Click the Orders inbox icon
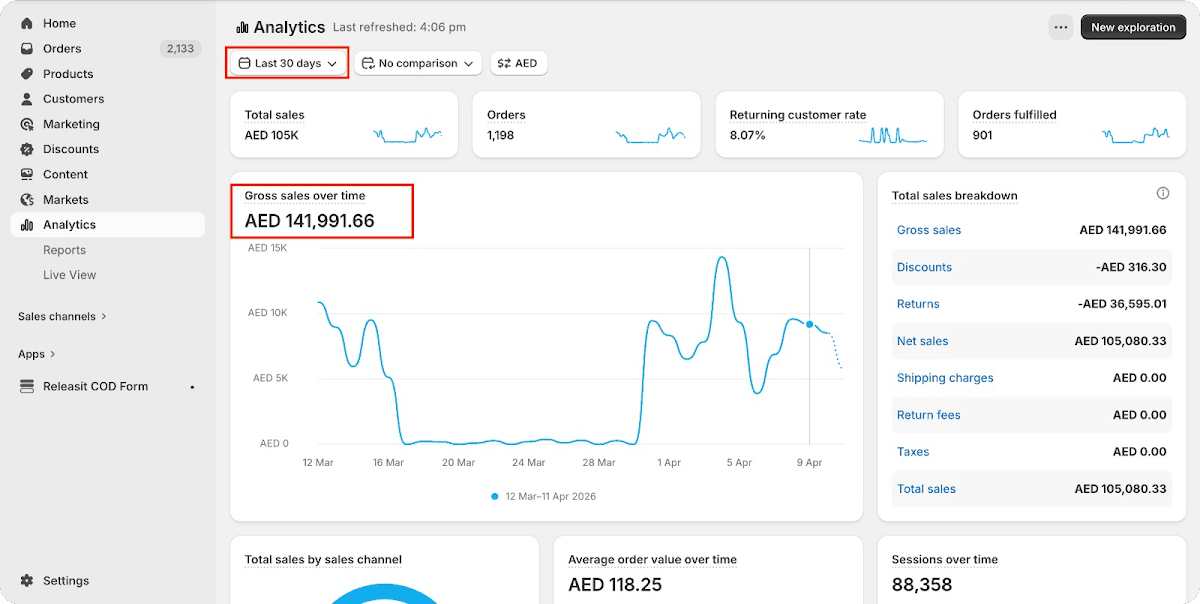This screenshot has height=604, width=1200. (x=27, y=48)
